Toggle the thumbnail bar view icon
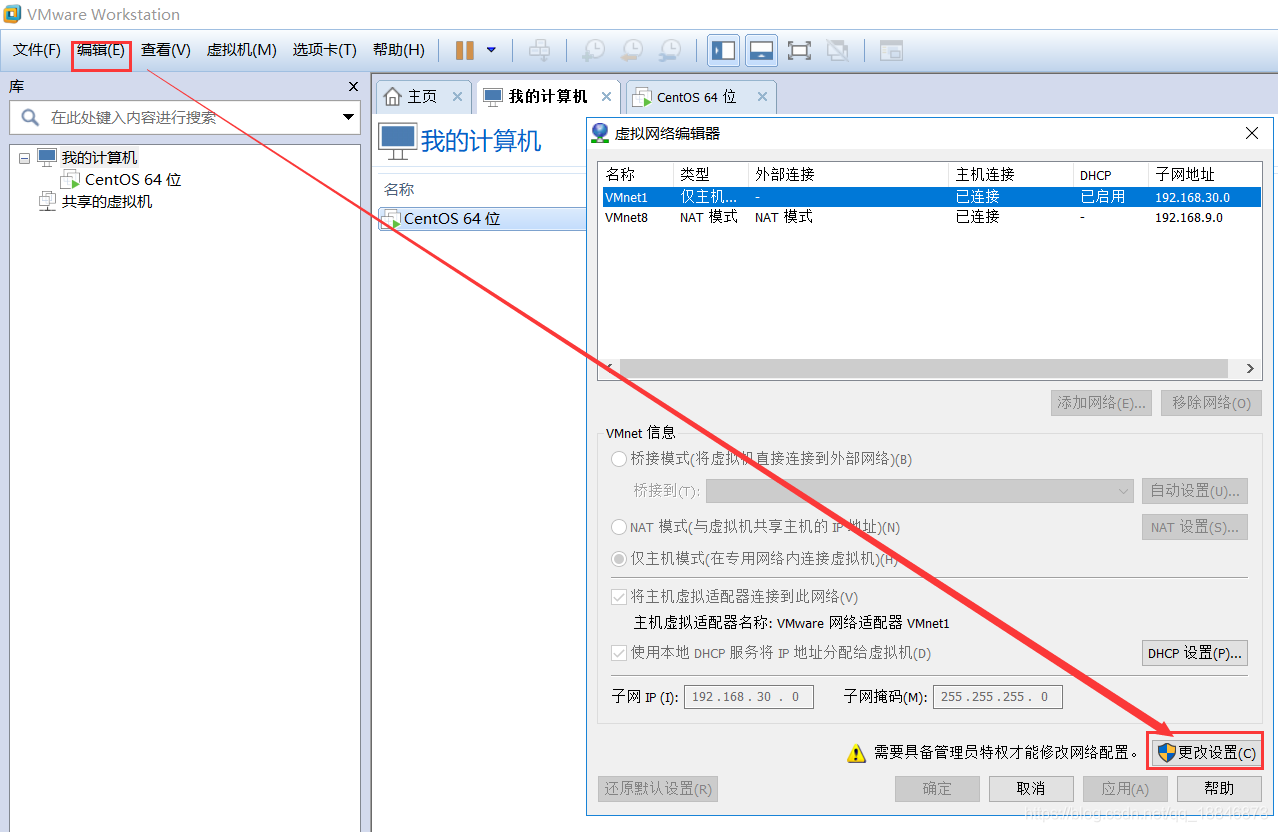 click(x=761, y=50)
